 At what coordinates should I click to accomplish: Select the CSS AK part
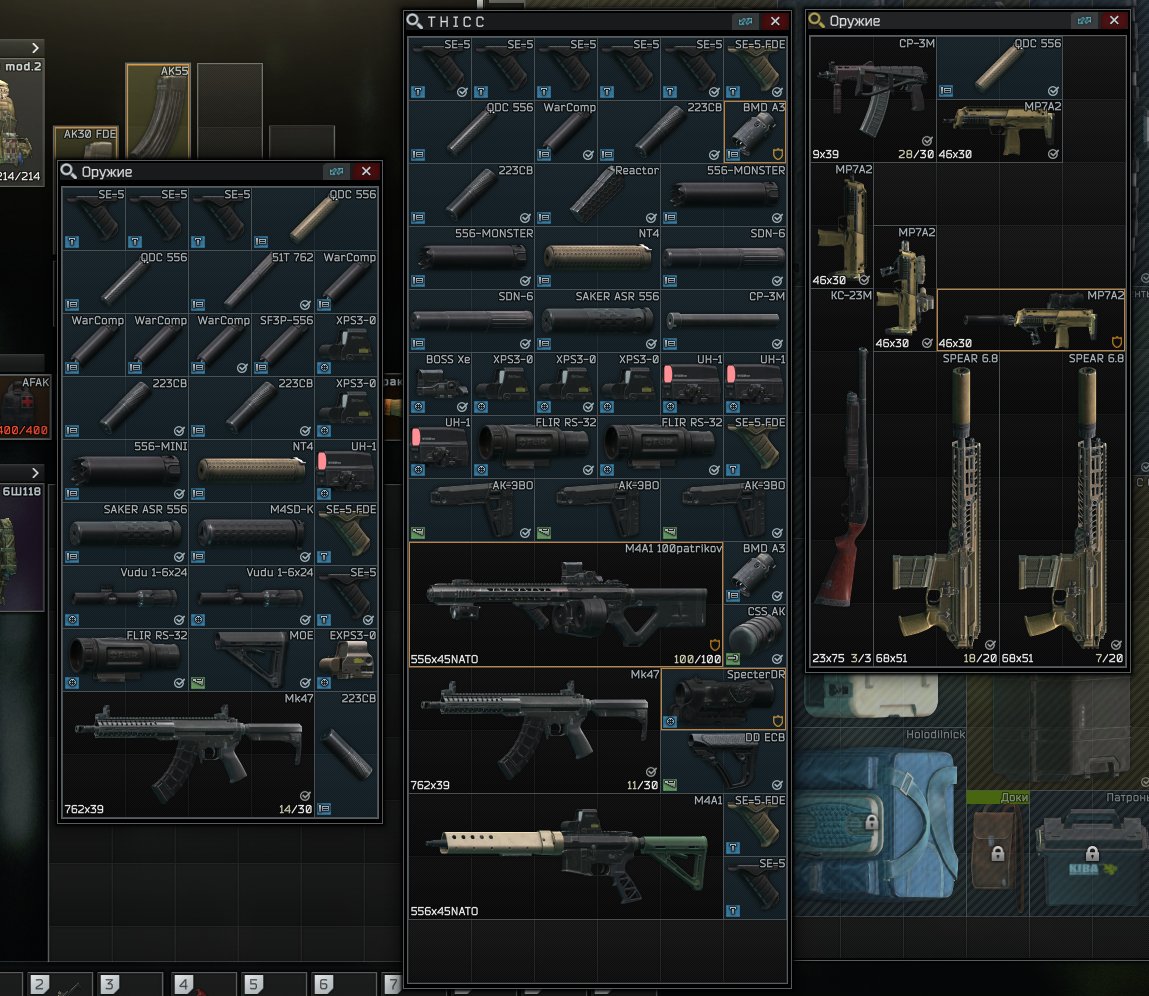point(755,636)
